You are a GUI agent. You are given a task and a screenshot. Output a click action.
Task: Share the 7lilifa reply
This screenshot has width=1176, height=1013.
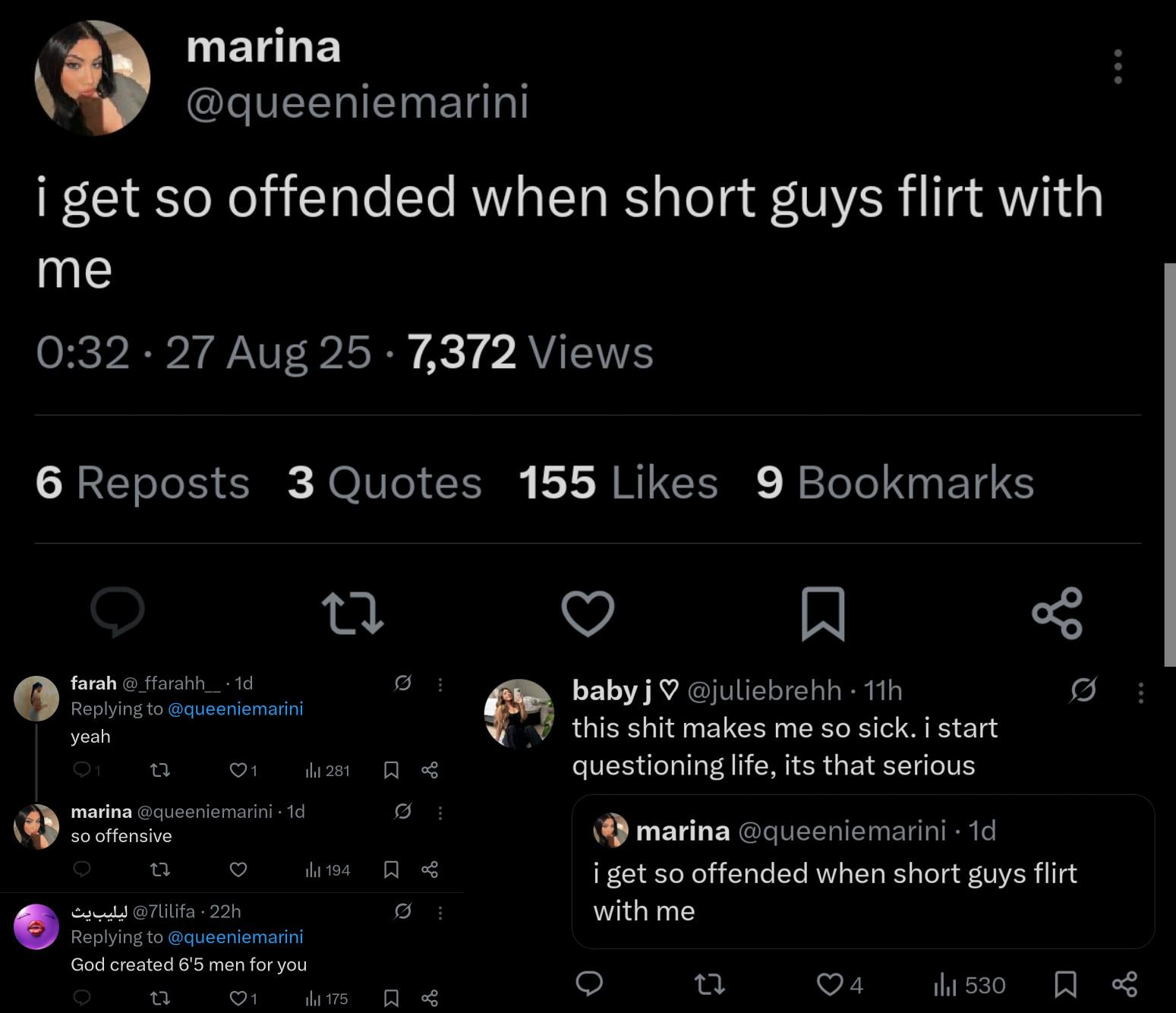click(430, 998)
